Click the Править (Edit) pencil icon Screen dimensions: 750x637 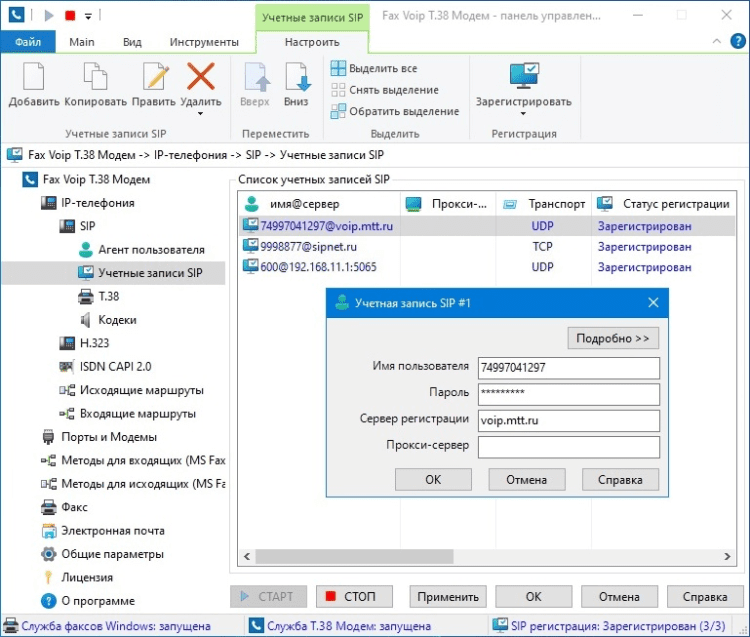click(155, 78)
